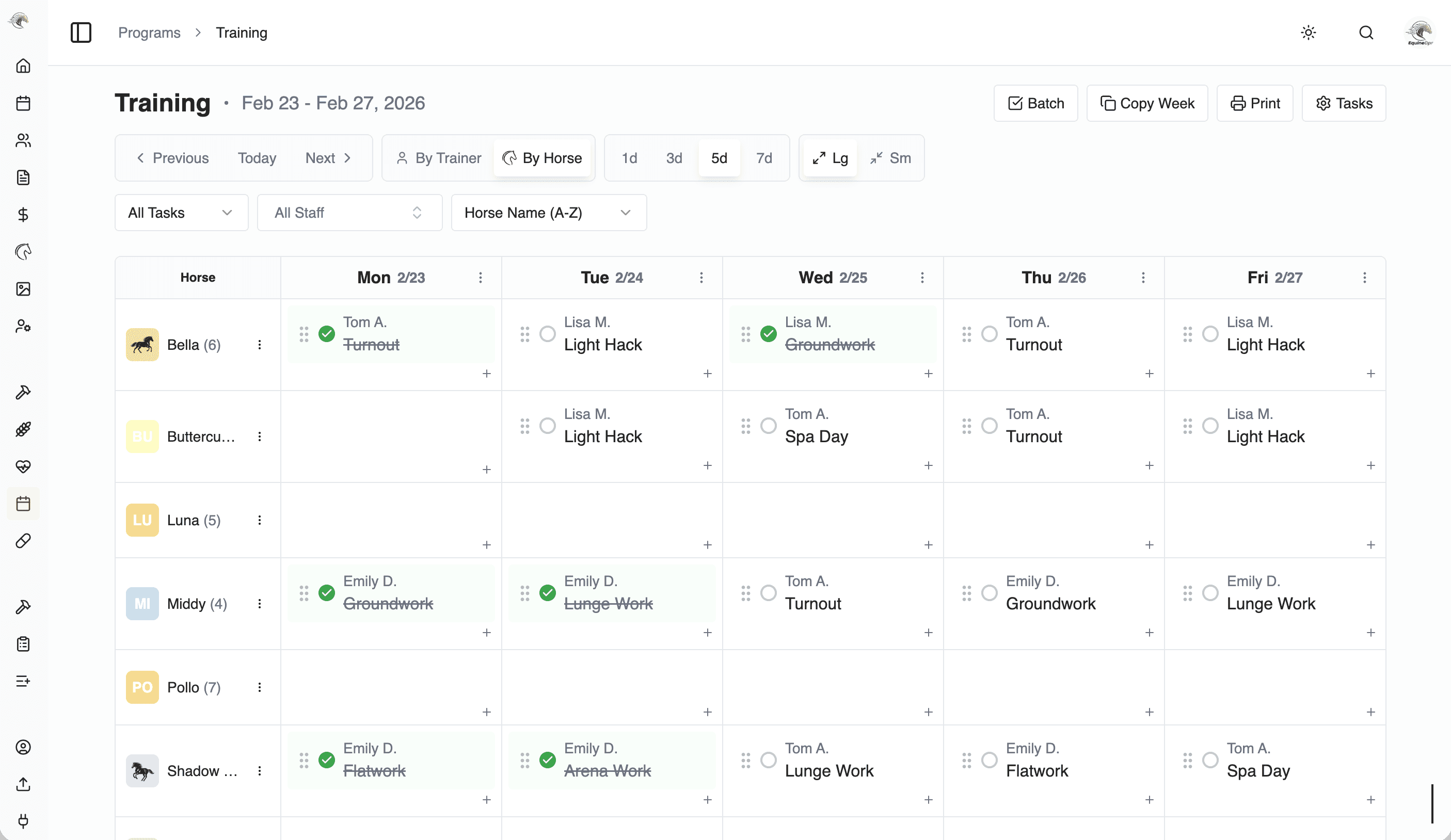Viewport: 1451px width, 840px height.
Task: Mark Bella's Tuesday Light Hack complete
Action: tap(547, 334)
